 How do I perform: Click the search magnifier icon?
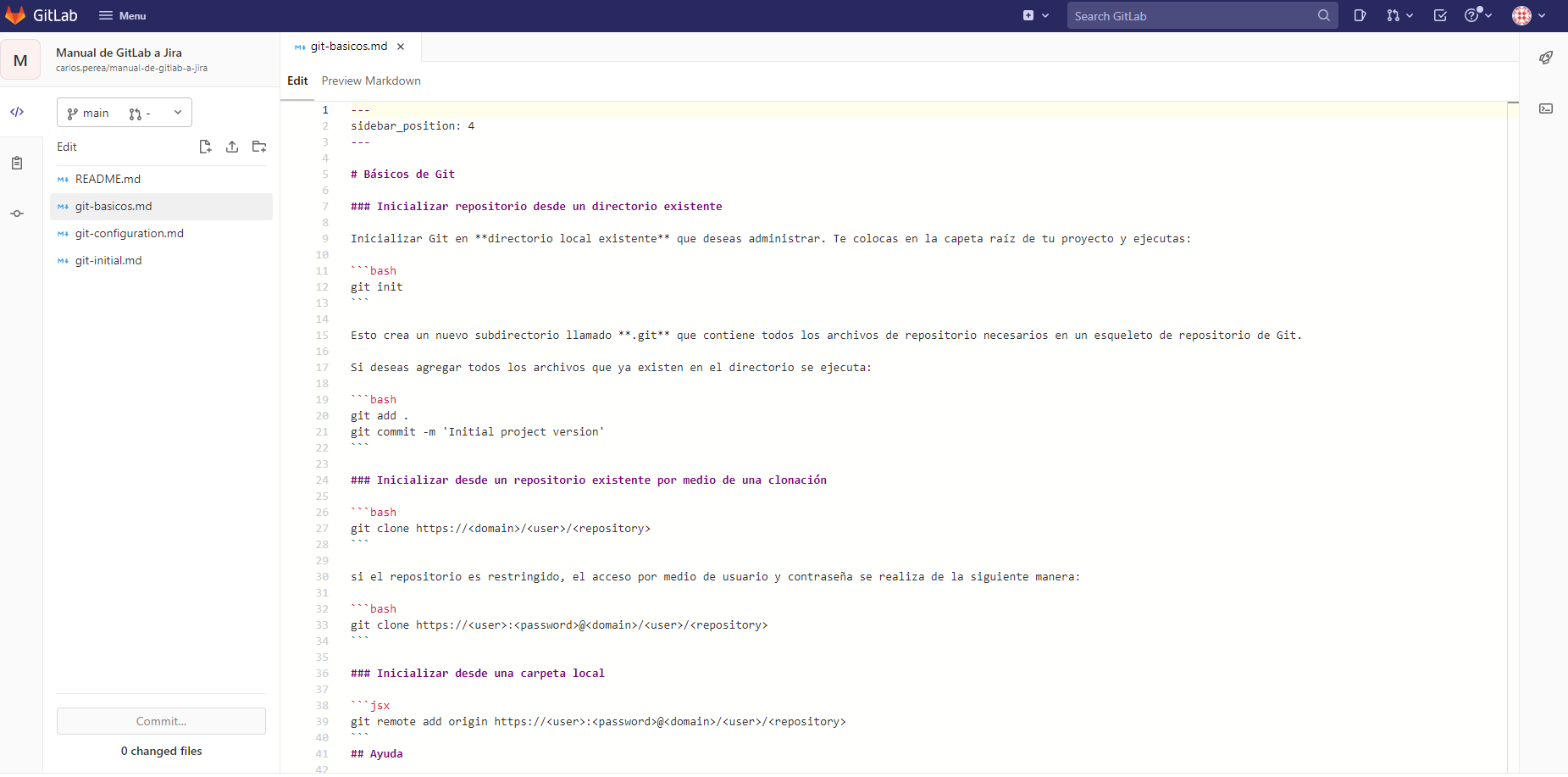[x=1324, y=15]
